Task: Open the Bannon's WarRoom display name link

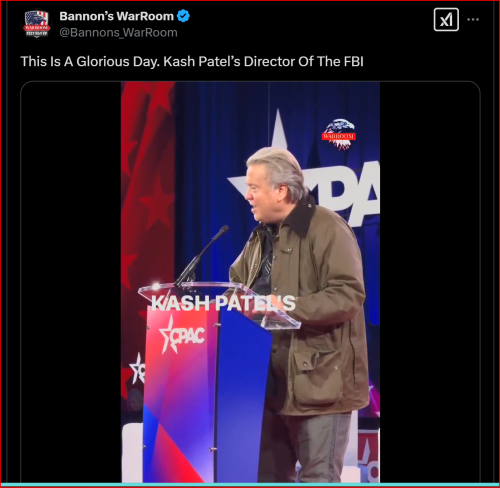Action: [116, 16]
